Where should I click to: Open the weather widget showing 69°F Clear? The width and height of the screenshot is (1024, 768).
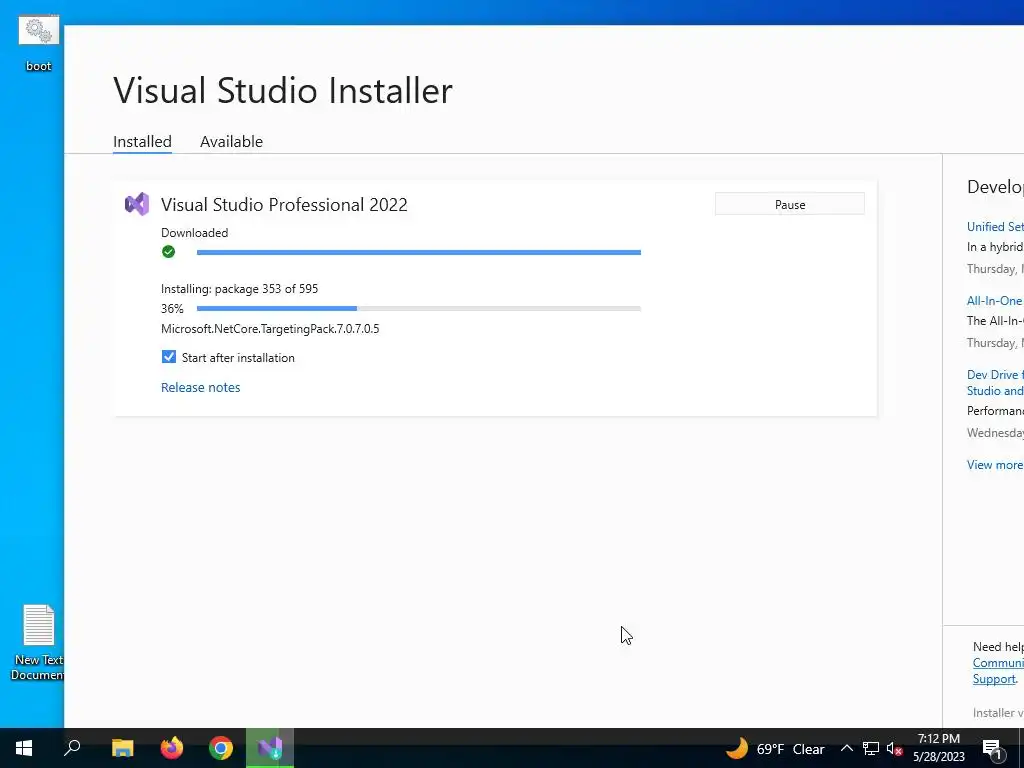775,748
